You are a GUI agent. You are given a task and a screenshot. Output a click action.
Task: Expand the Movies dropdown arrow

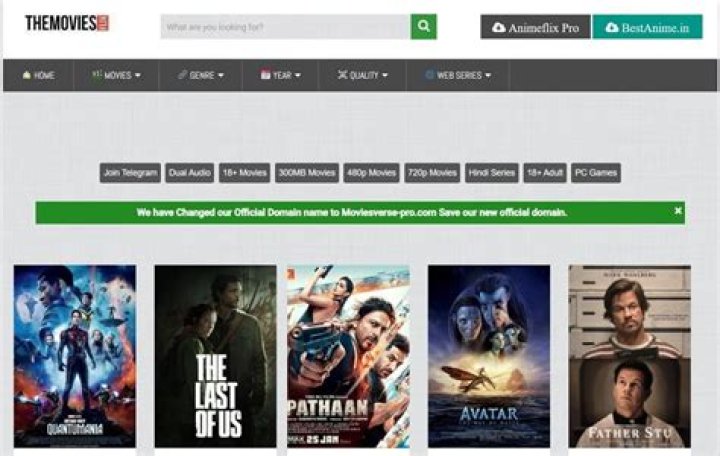pos(138,75)
